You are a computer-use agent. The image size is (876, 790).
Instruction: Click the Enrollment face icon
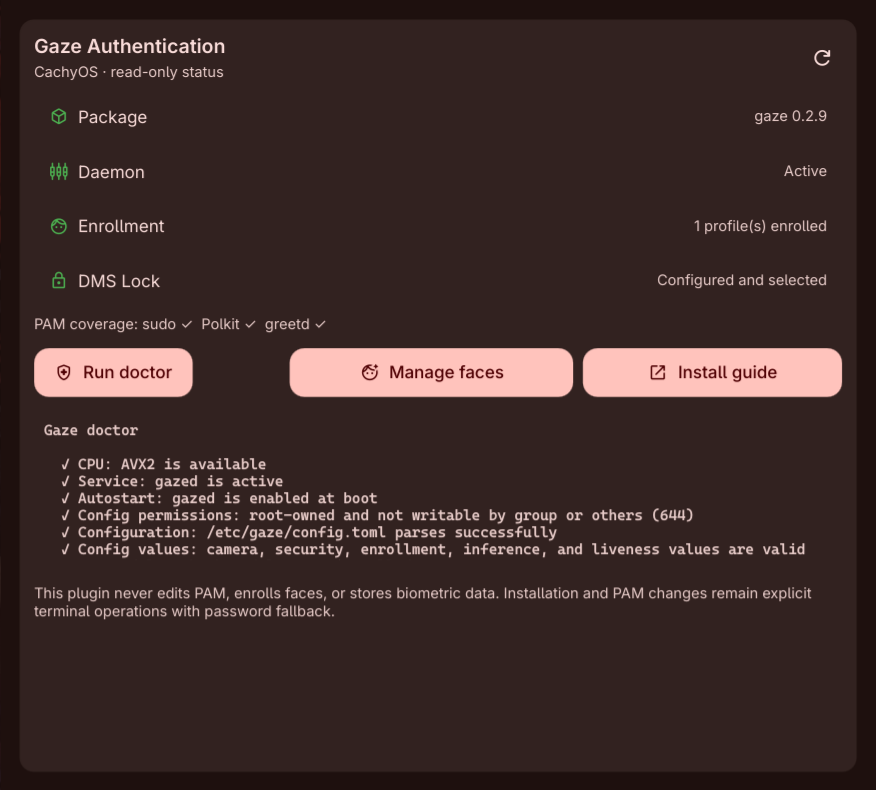59,226
